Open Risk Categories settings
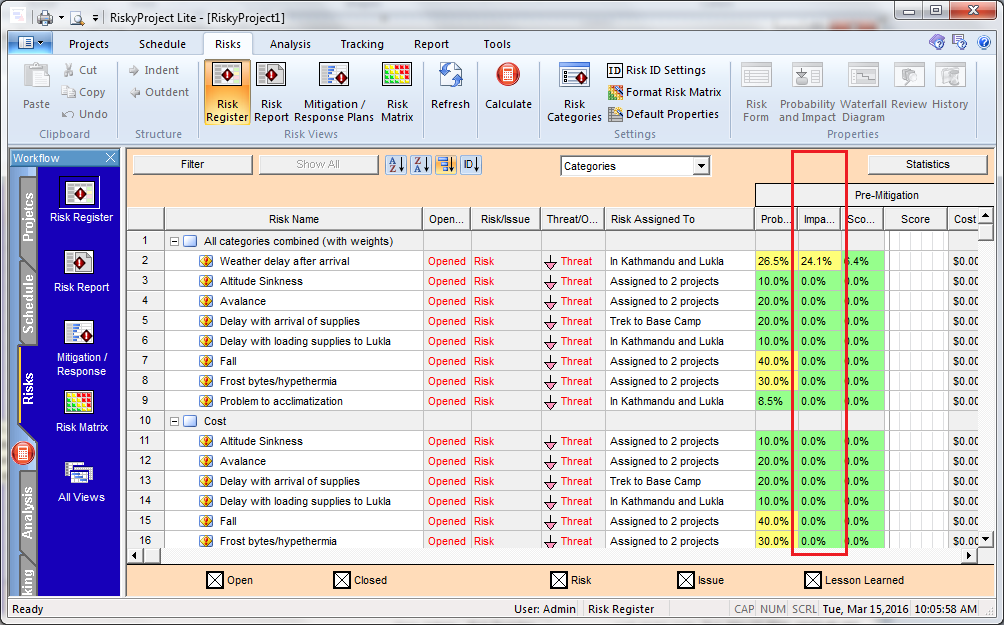The image size is (1006, 625). pyautogui.click(x=574, y=92)
